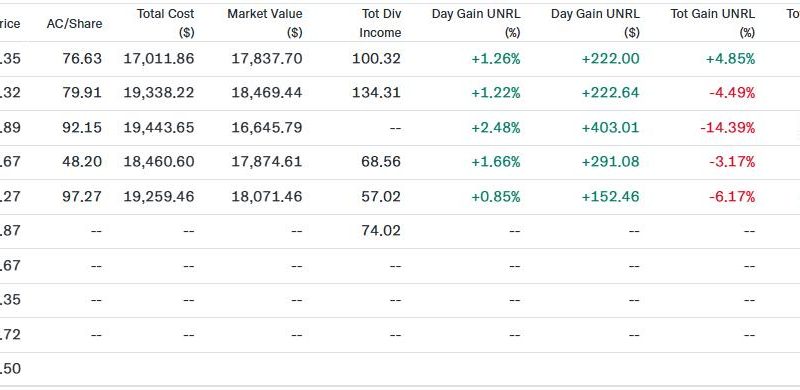Image resolution: width=800 pixels, height=390 pixels.
Task: Sort by Day Gain UNRL (%) column header
Action: pos(476,23)
